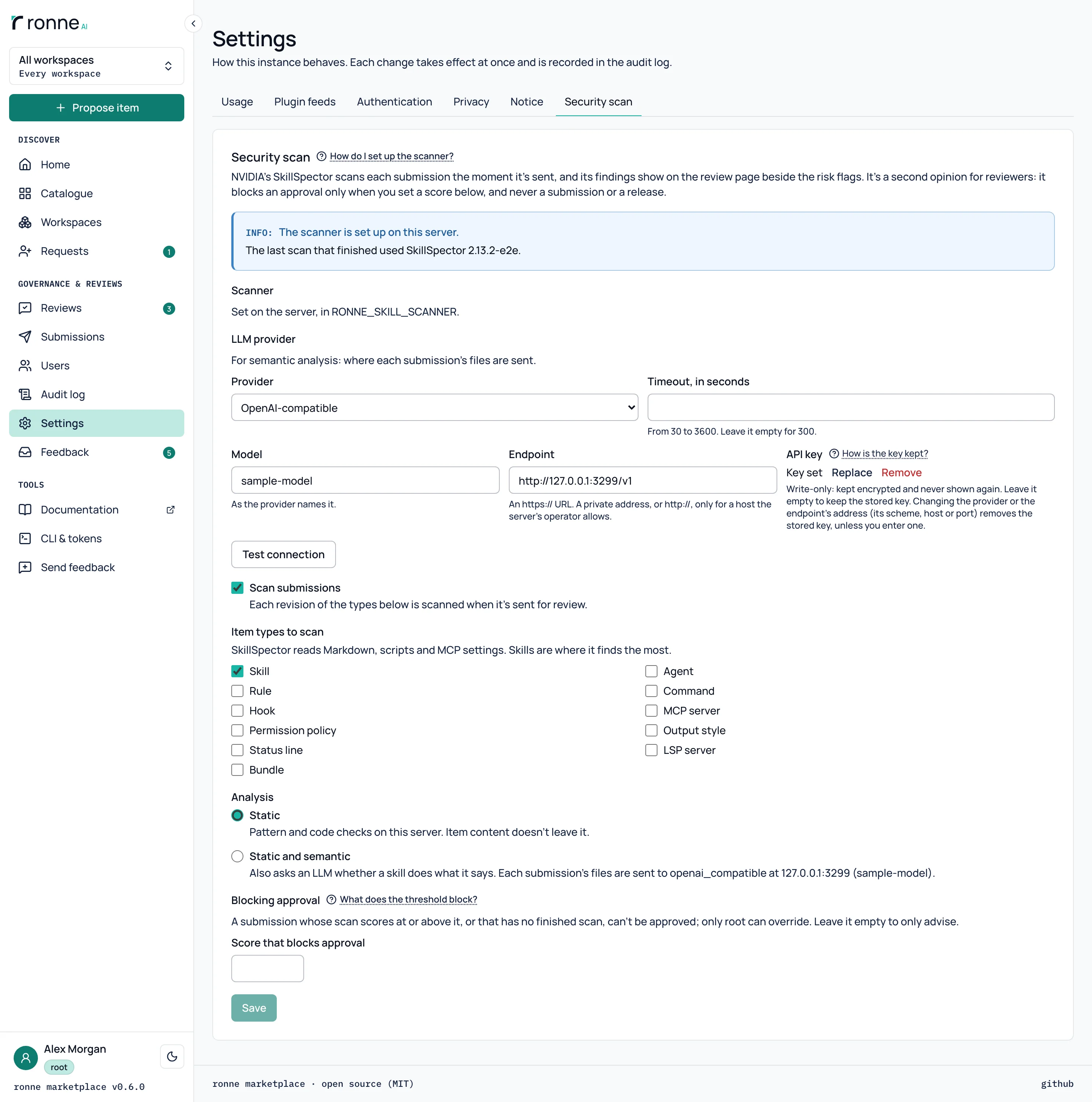Image resolution: width=1092 pixels, height=1102 pixels.
Task: Open Users via its people icon
Action: pos(25,366)
